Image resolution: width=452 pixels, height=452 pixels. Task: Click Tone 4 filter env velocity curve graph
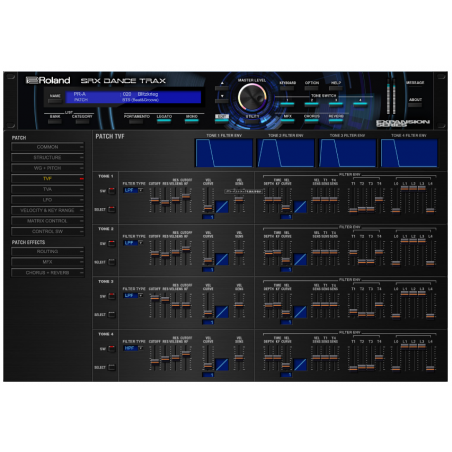[300, 365]
